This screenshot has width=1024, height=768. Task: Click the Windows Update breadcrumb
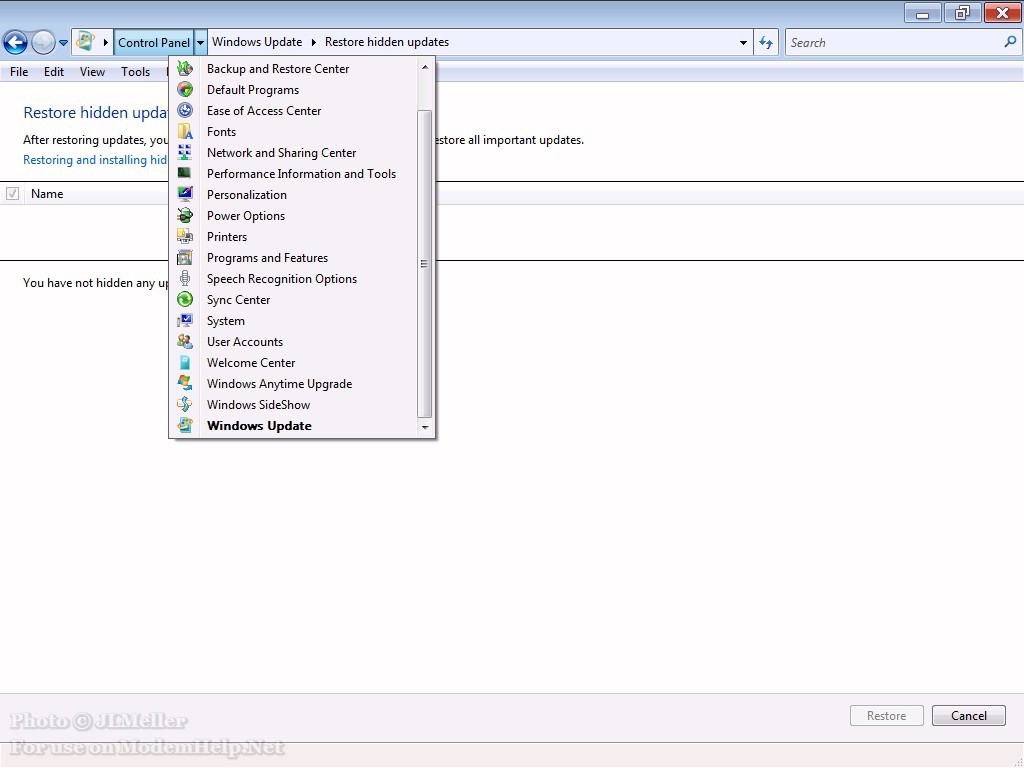257,42
